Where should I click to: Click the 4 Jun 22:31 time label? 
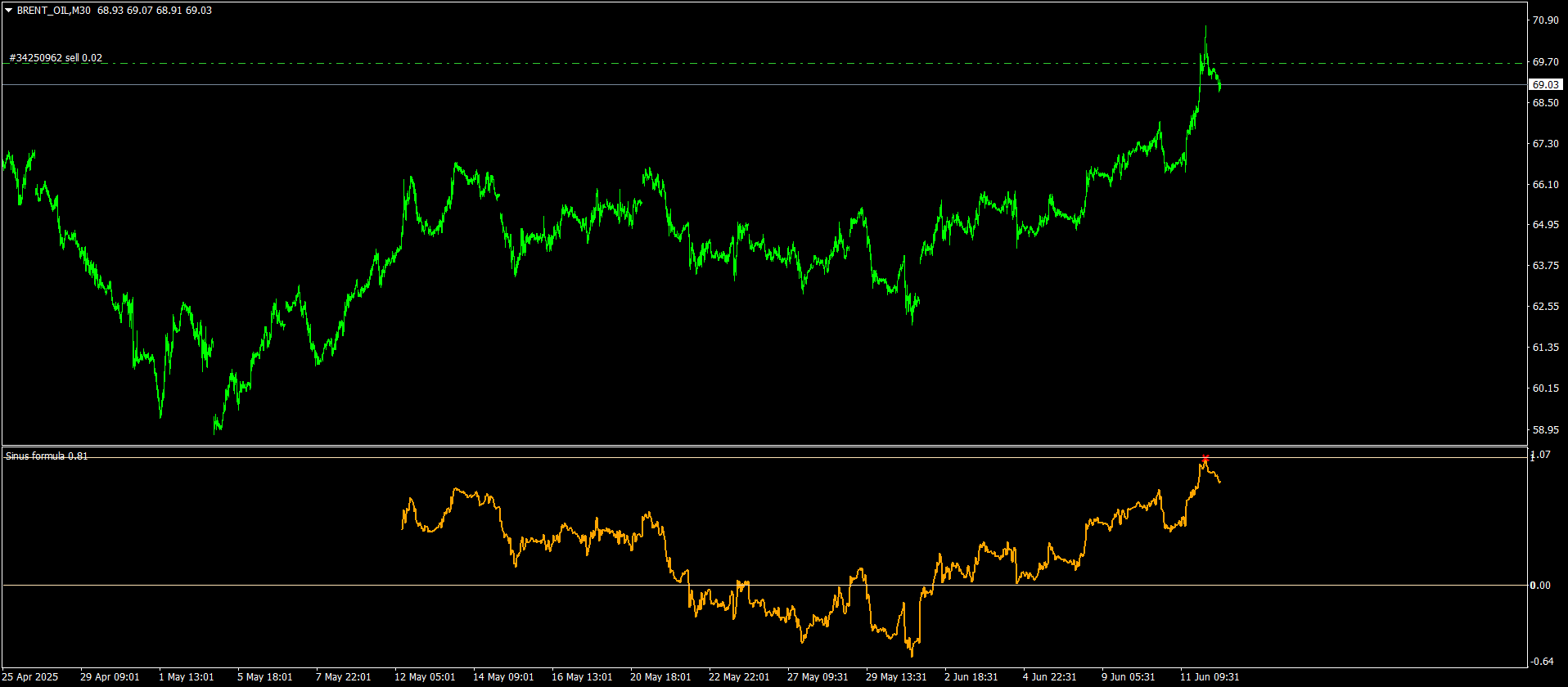tap(1050, 677)
